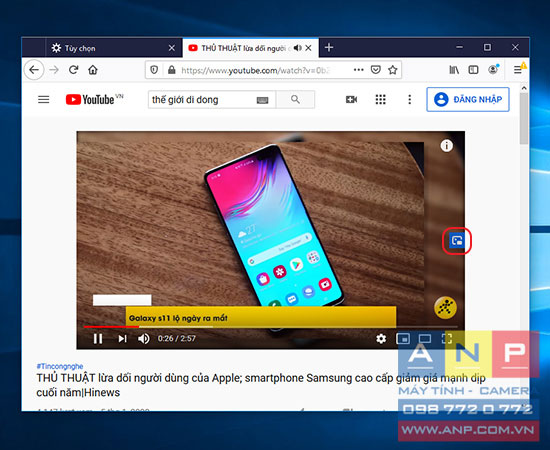
Task: Switch video to full screen
Action: point(447,339)
